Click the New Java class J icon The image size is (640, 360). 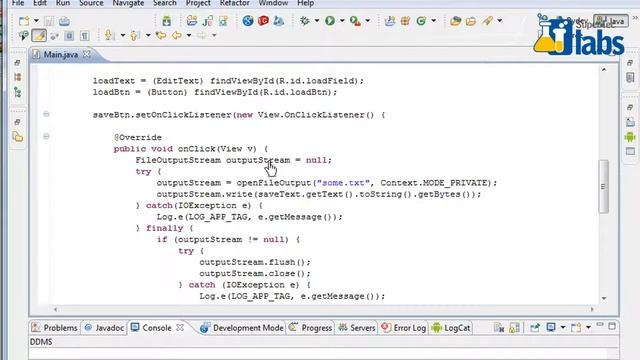(208, 20)
